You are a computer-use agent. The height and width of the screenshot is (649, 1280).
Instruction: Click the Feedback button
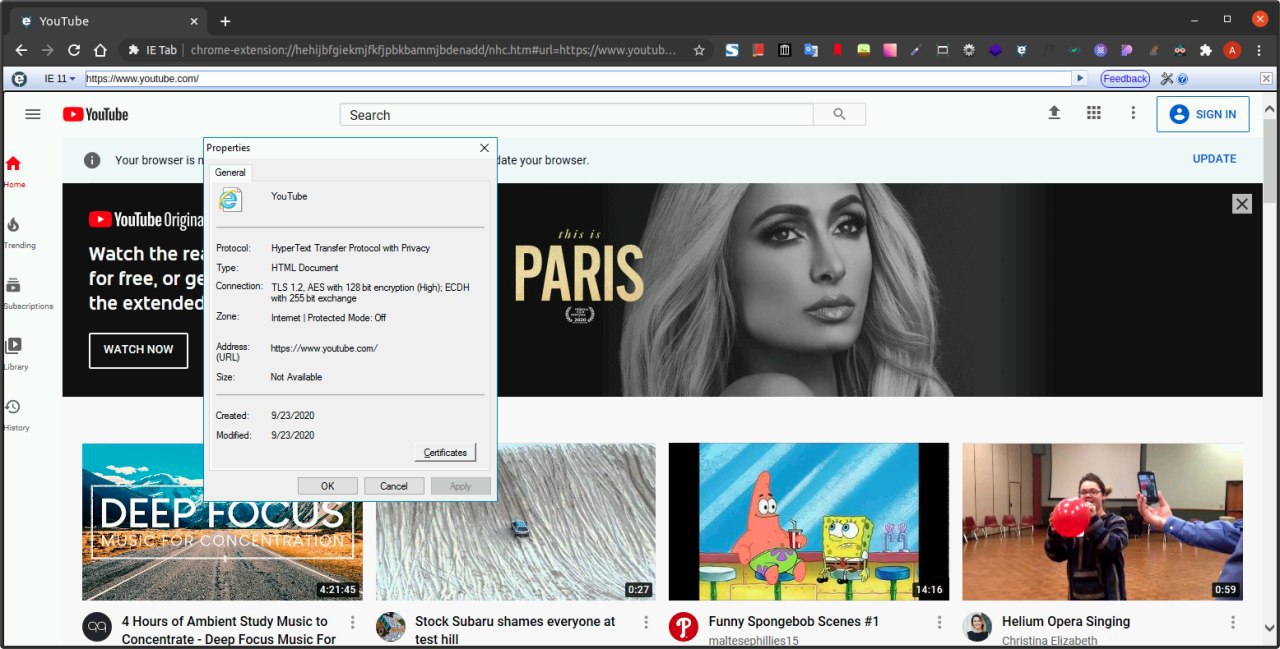click(1125, 78)
